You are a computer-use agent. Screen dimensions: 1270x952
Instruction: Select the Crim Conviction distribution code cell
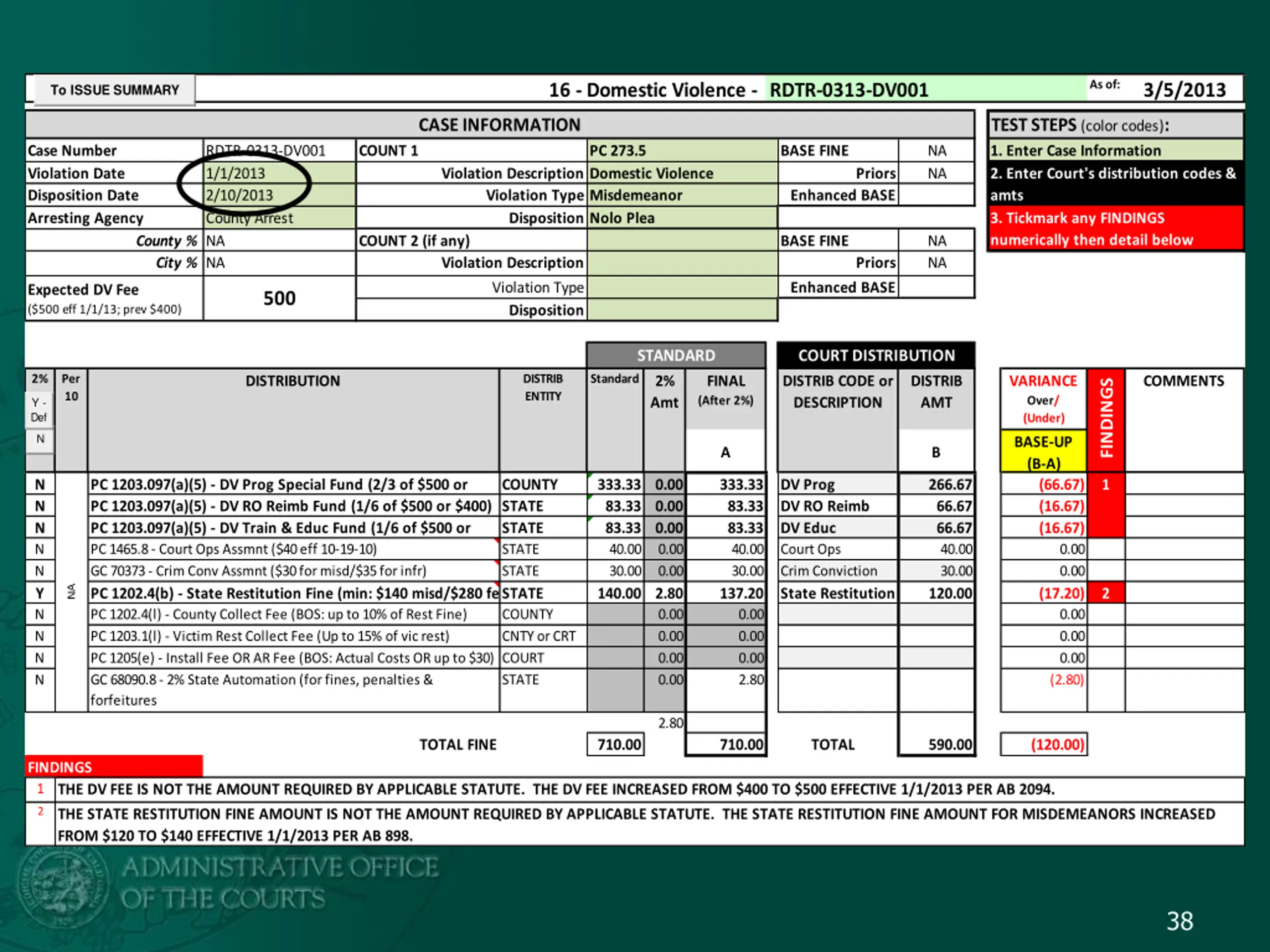tap(838, 571)
